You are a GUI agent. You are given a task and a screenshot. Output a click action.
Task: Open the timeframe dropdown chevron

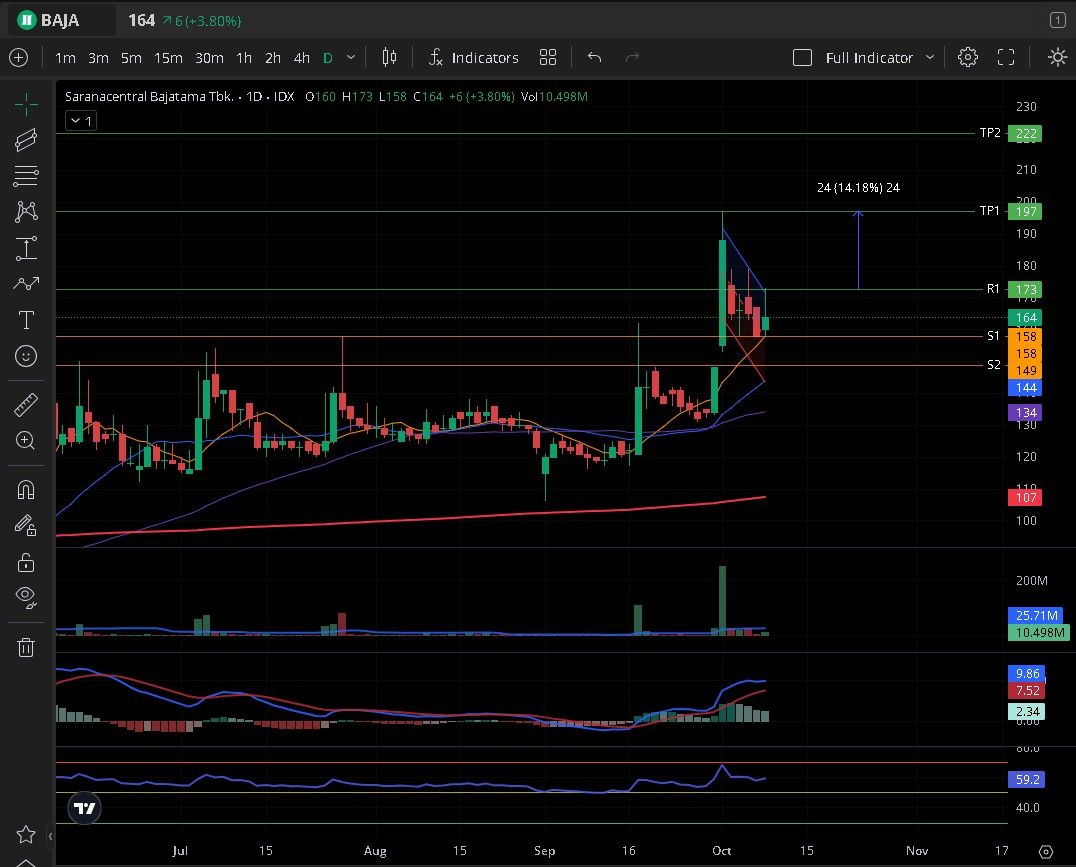click(350, 58)
